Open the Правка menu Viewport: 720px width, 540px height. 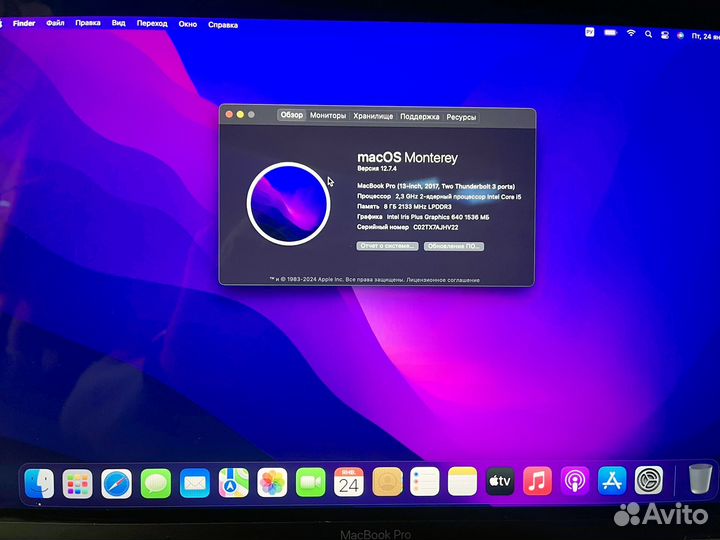(88, 23)
